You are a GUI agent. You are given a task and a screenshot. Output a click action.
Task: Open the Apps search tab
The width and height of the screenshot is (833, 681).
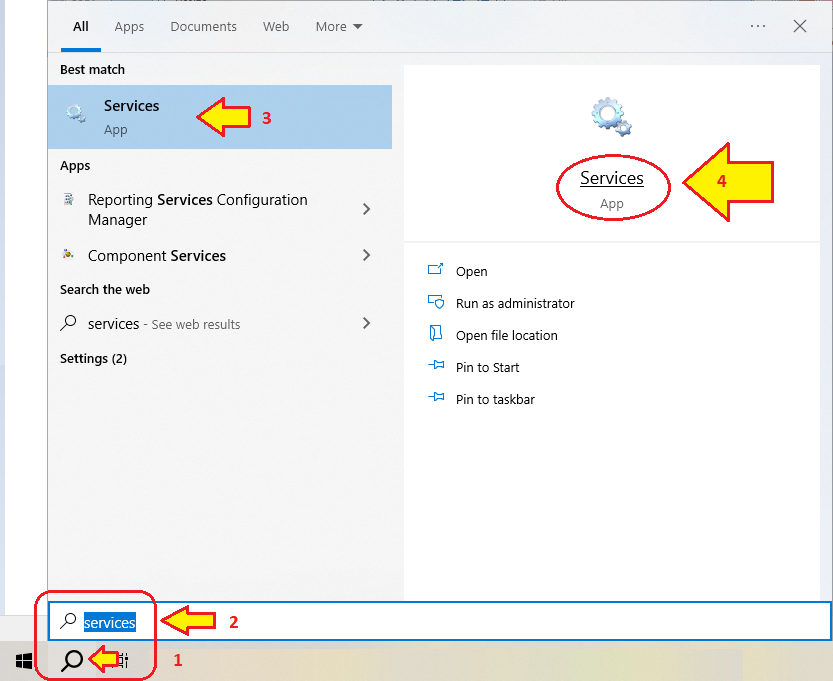click(129, 27)
